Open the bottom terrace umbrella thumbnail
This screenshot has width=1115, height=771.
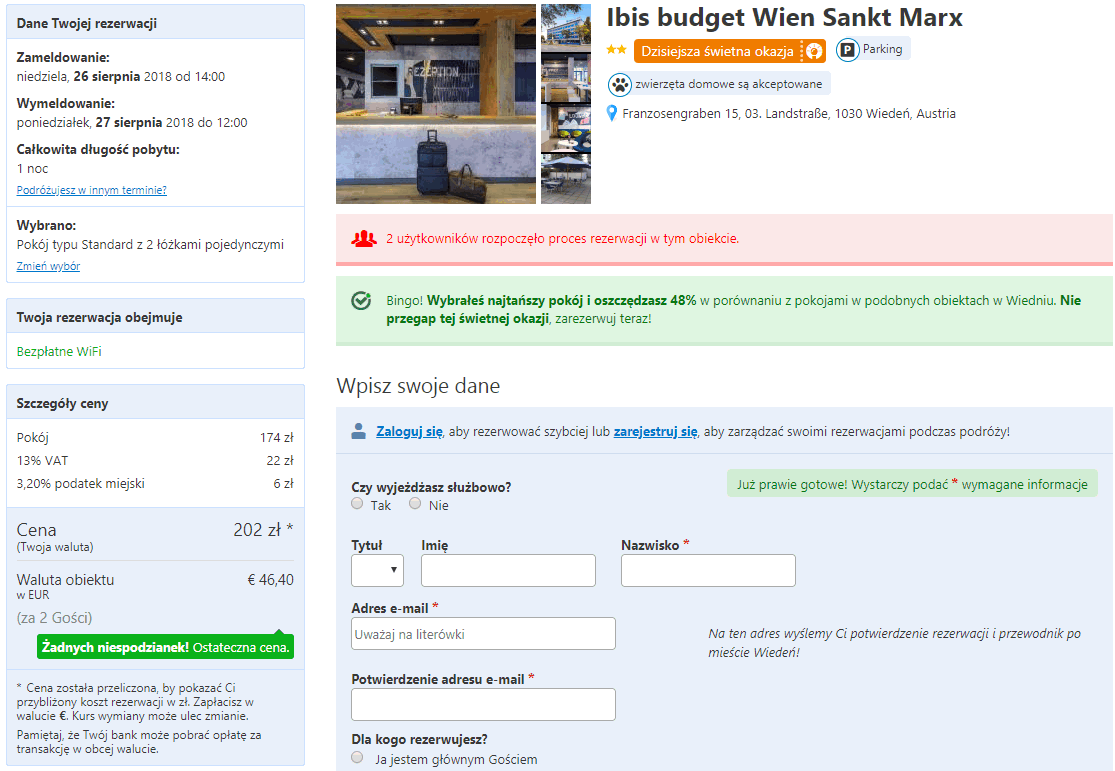566,179
